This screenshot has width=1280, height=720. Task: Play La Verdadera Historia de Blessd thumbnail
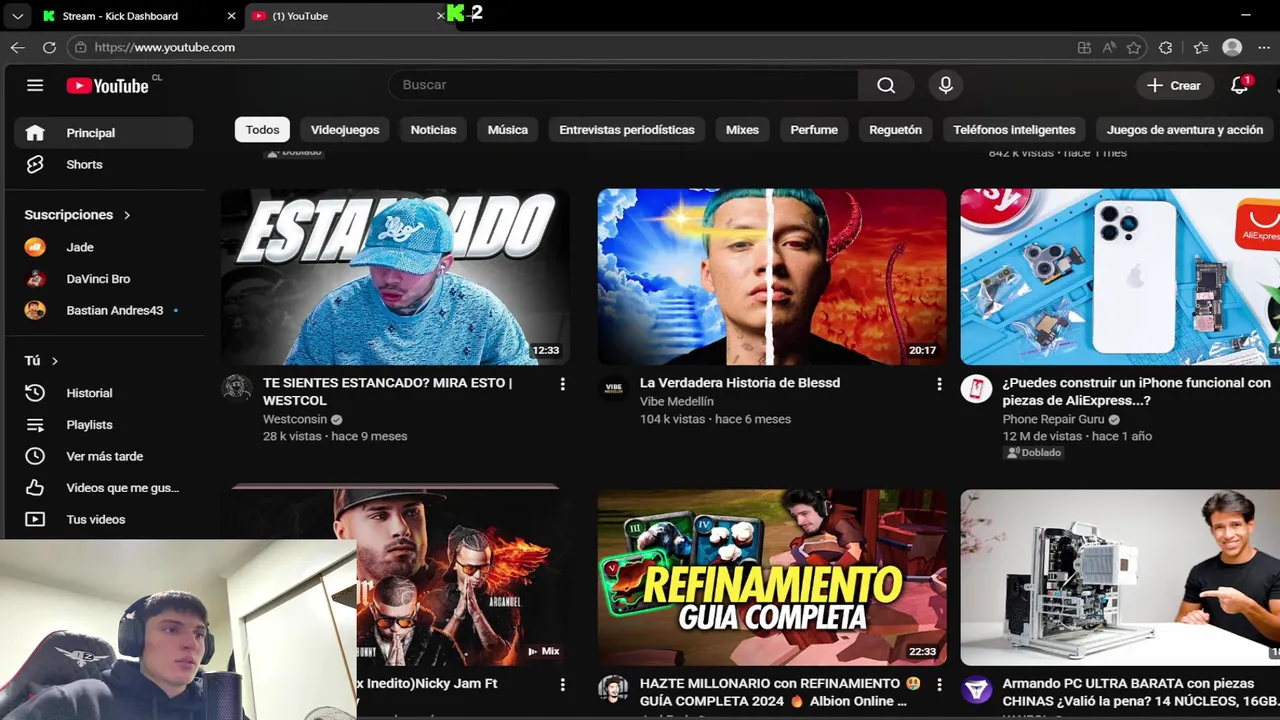click(772, 277)
